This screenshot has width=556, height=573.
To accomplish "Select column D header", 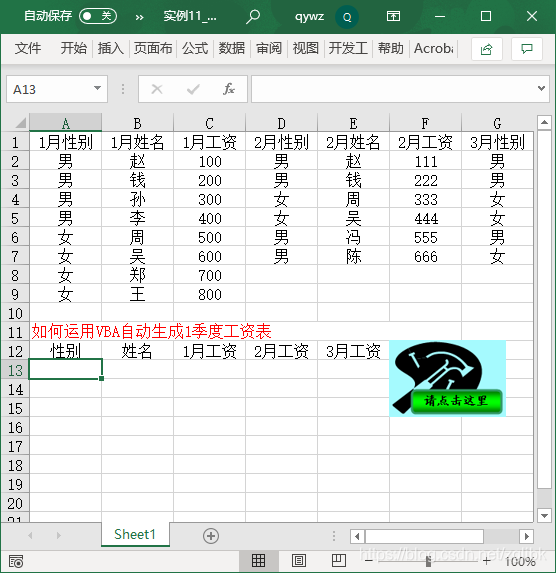I will click(281, 123).
